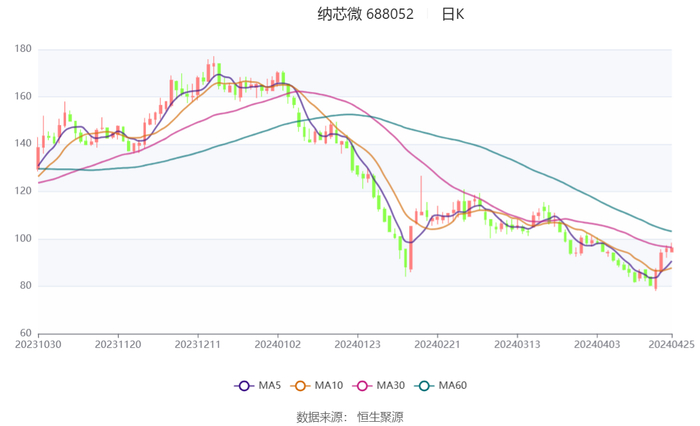The width and height of the screenshot is (700, 426).
Task: Click the 60 price axis label
Action: tap(27, 333)
